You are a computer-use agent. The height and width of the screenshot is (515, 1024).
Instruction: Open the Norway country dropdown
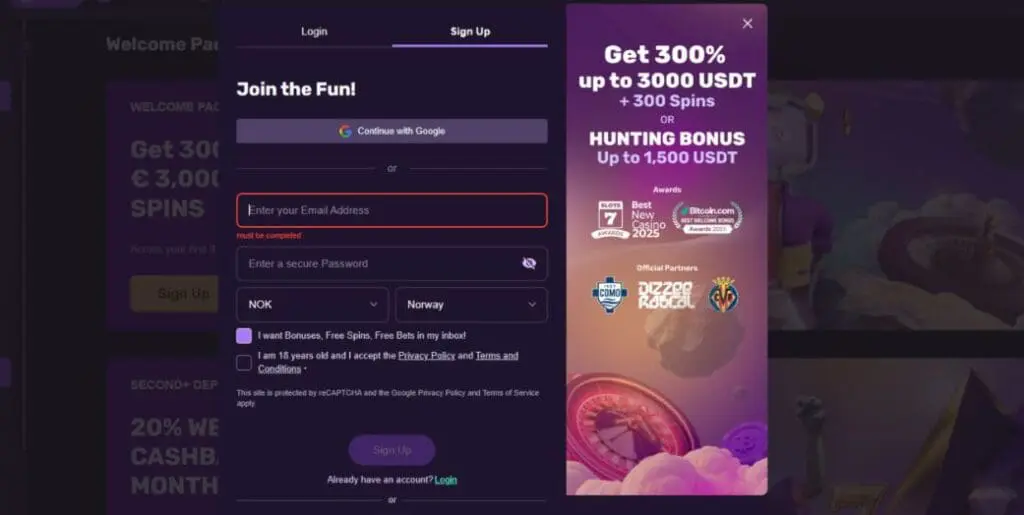click(x=471, y=305)
